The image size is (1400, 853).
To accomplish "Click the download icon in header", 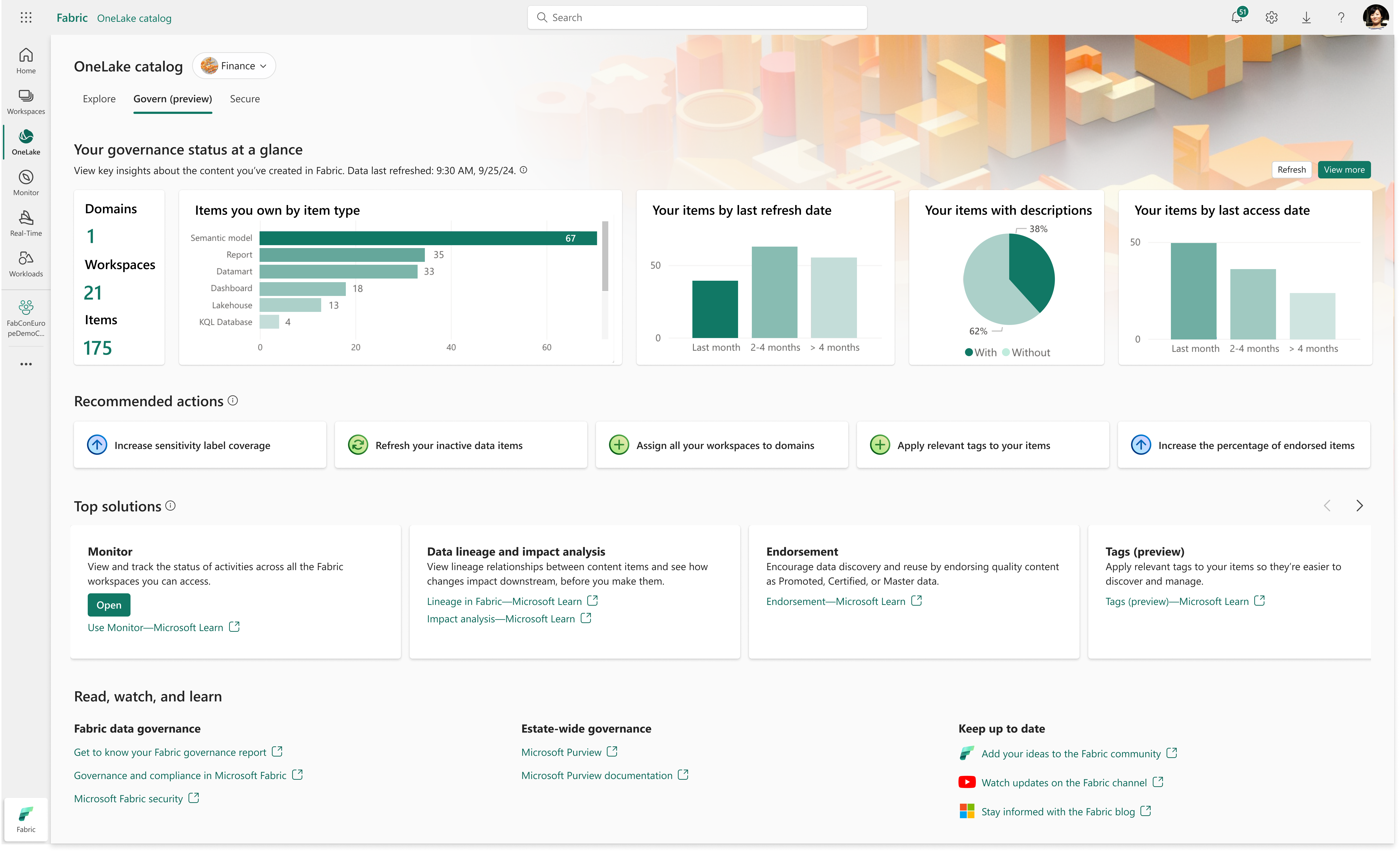I will click(x=1306, y=18).
